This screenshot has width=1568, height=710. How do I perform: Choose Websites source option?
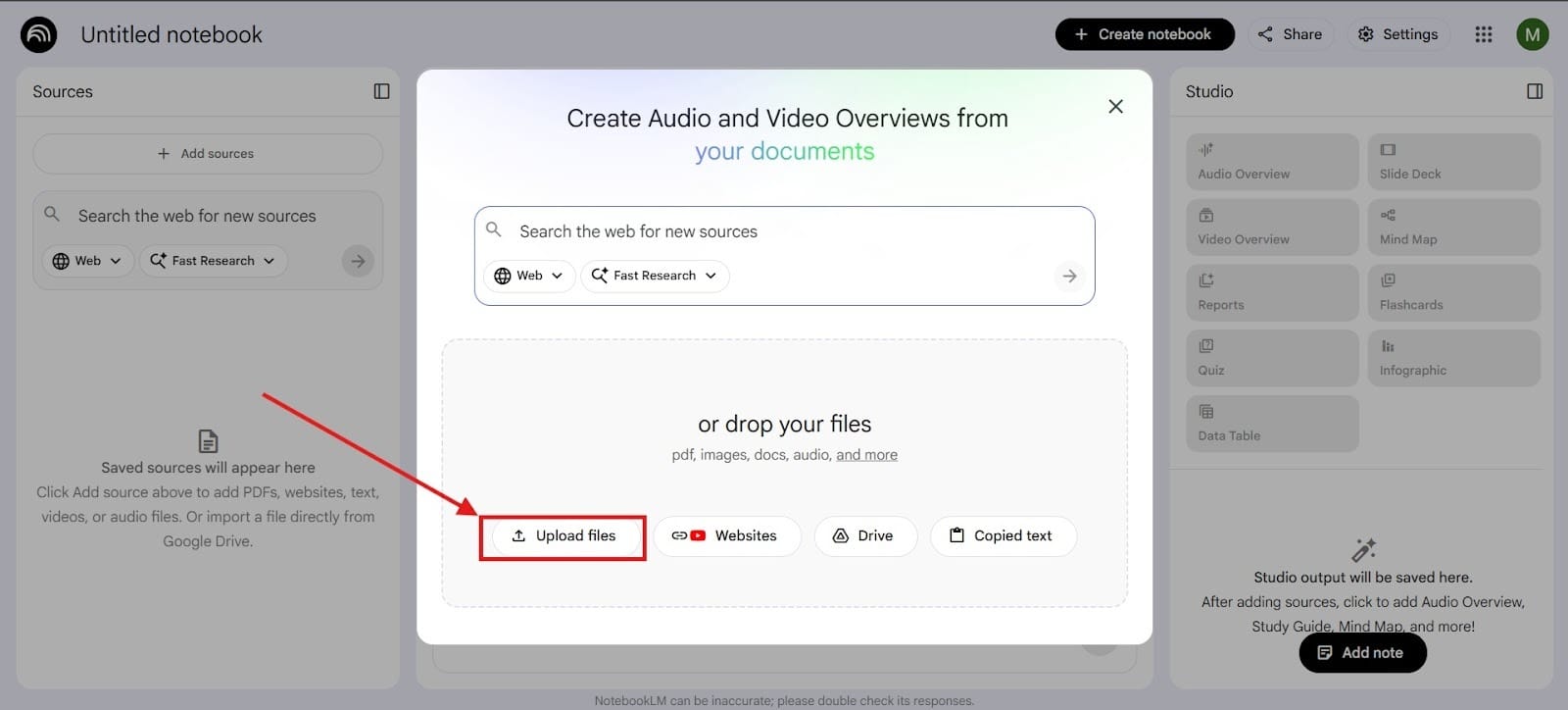[726, 536]
